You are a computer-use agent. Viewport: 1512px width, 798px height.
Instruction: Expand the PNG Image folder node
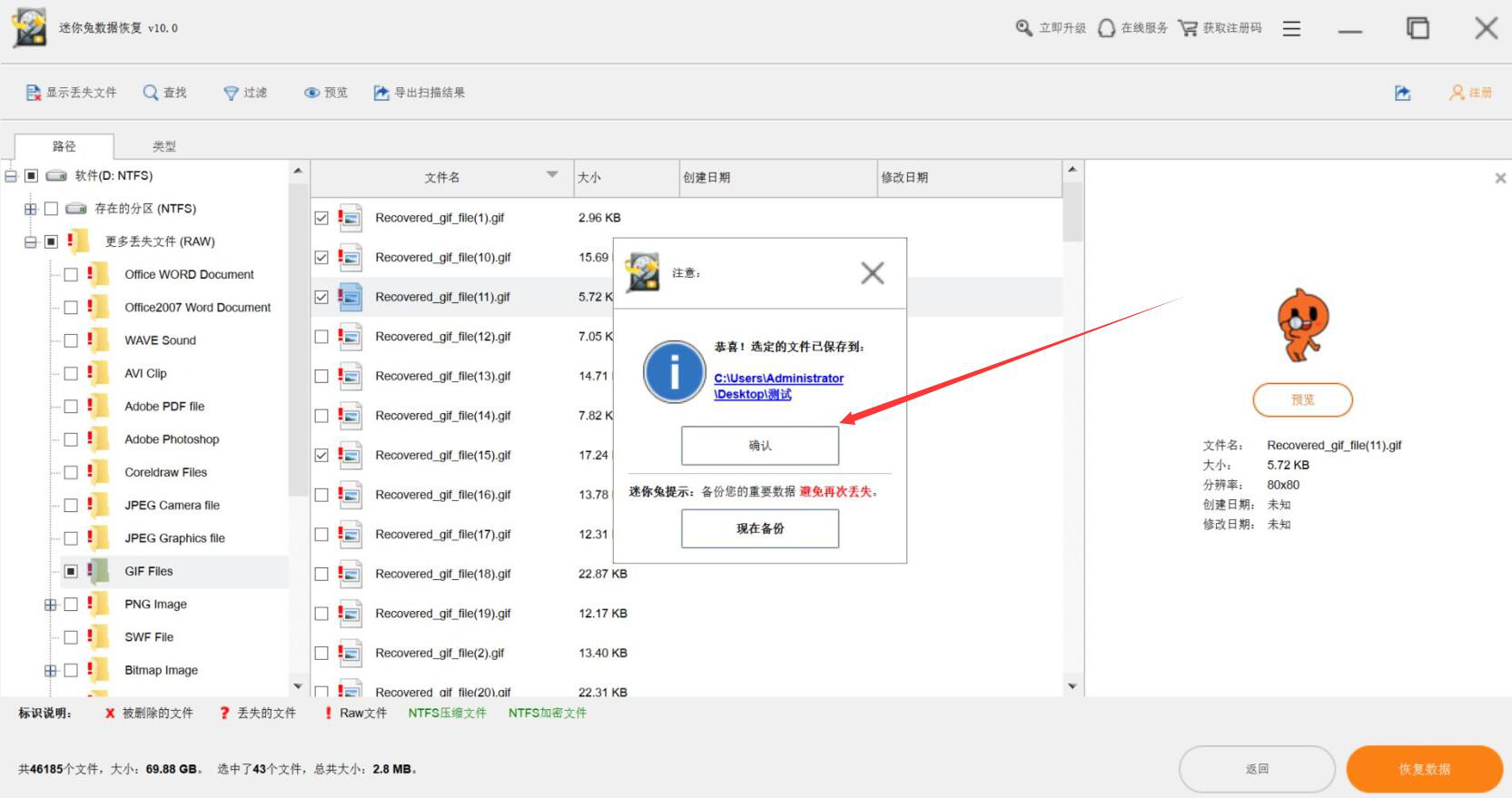coord(51,605)
